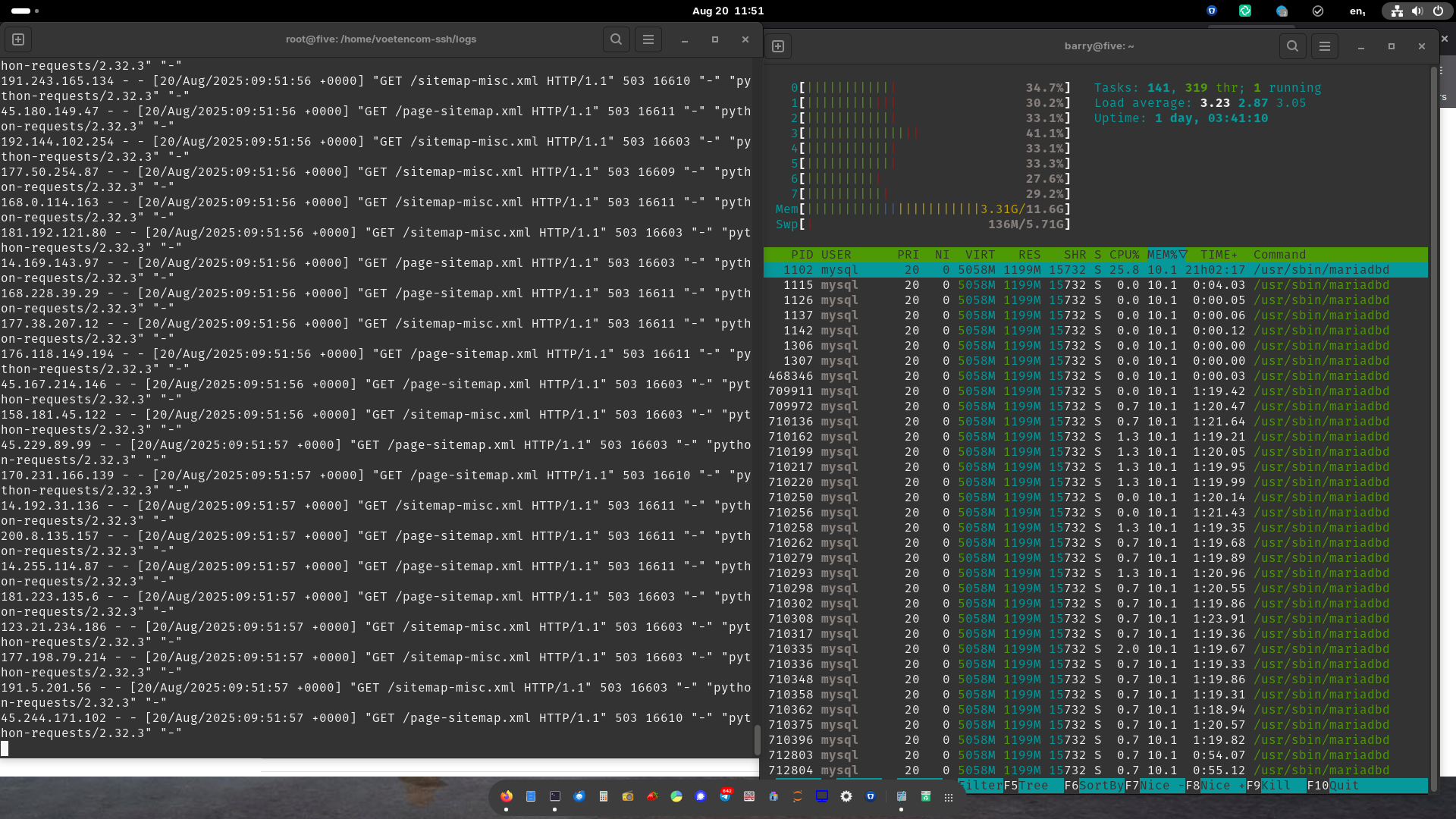
Task: Open the QR scanner dock icon
Action: pos(749,796)
